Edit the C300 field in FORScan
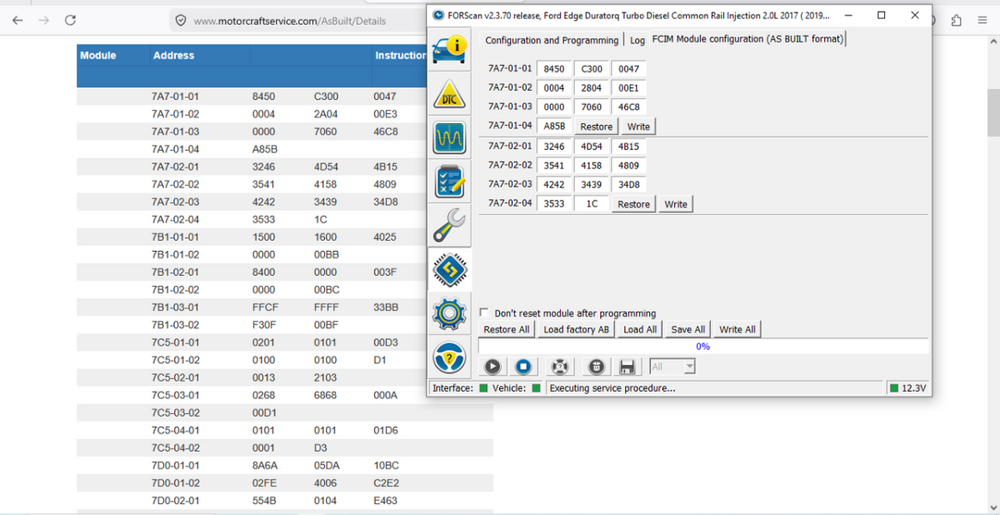Viewport: 1000px width, 515px height. tap(591, 68)
